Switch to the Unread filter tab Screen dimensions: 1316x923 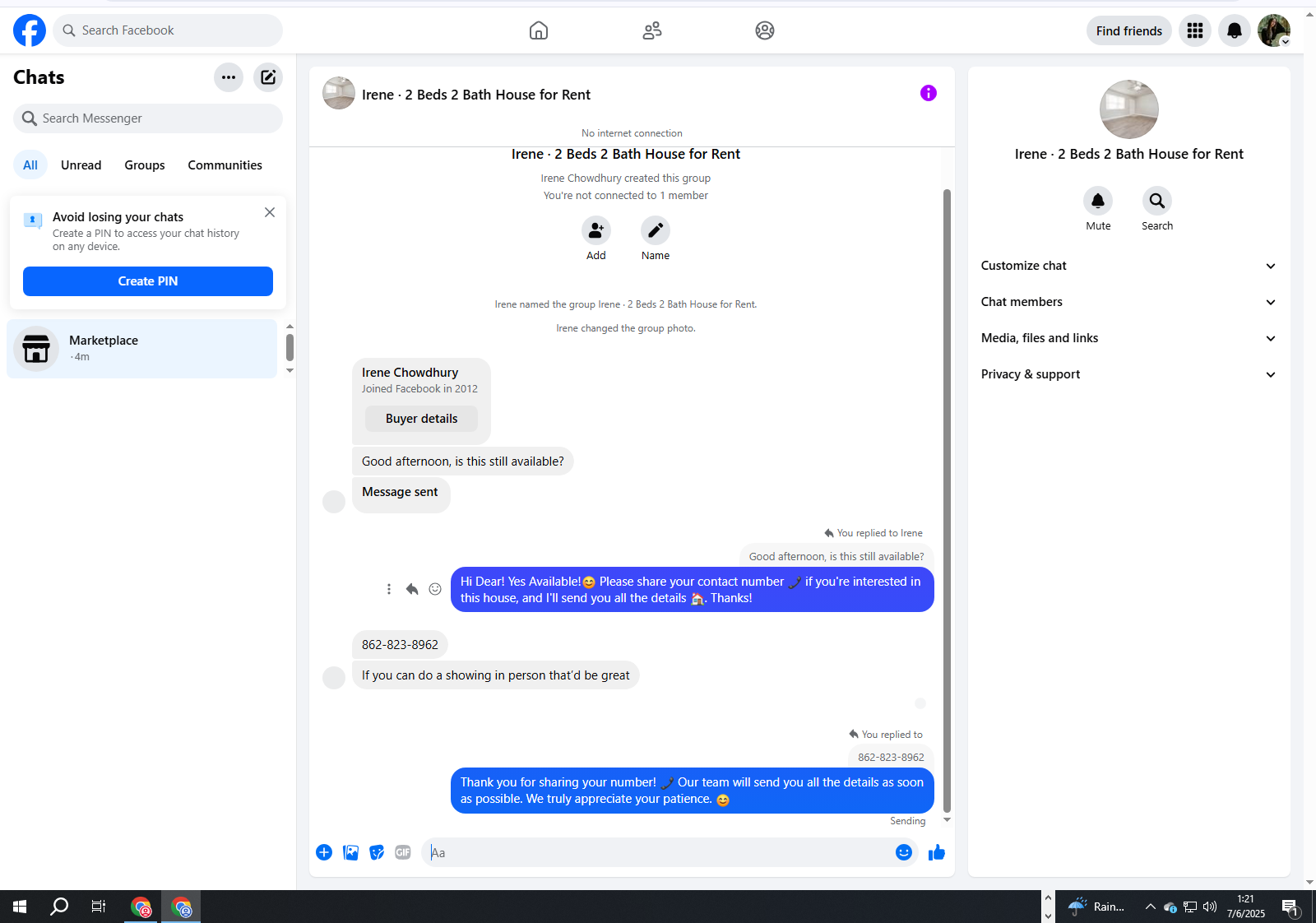coord(81,165)
